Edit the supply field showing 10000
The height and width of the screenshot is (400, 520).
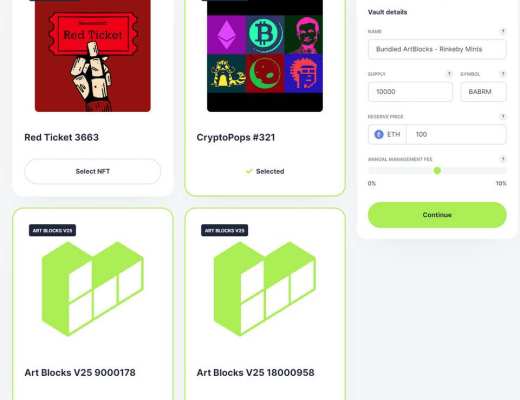pyautogui.click(x=410, y=92)
